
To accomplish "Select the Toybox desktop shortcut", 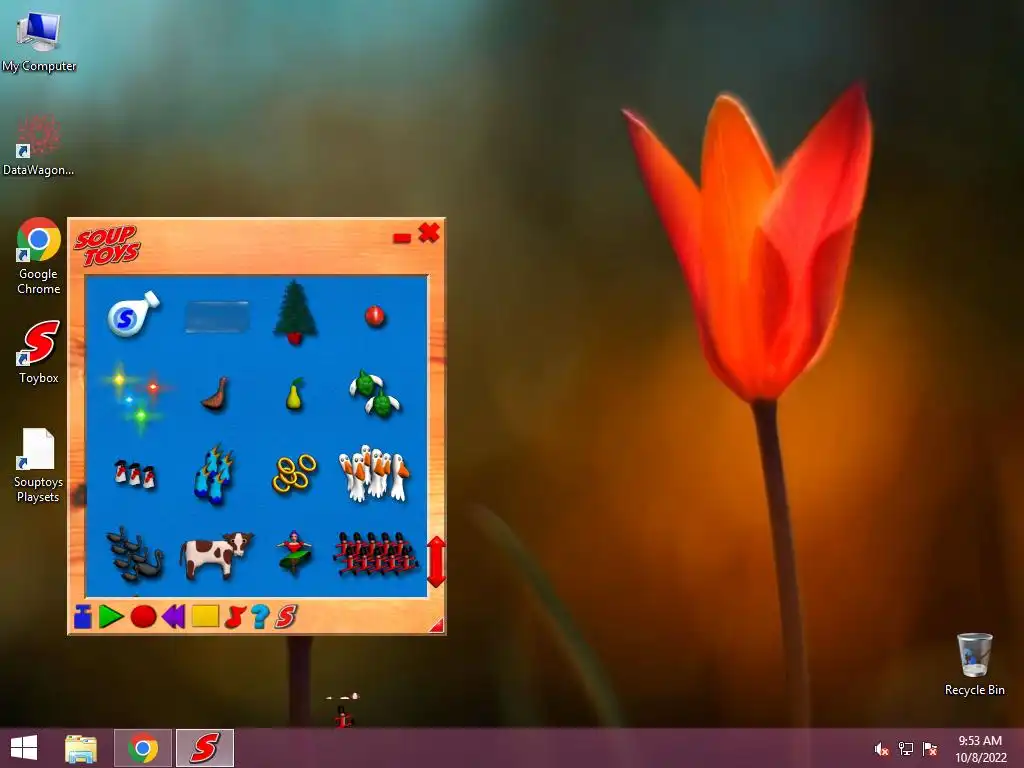I will click(x=39, y=352).
